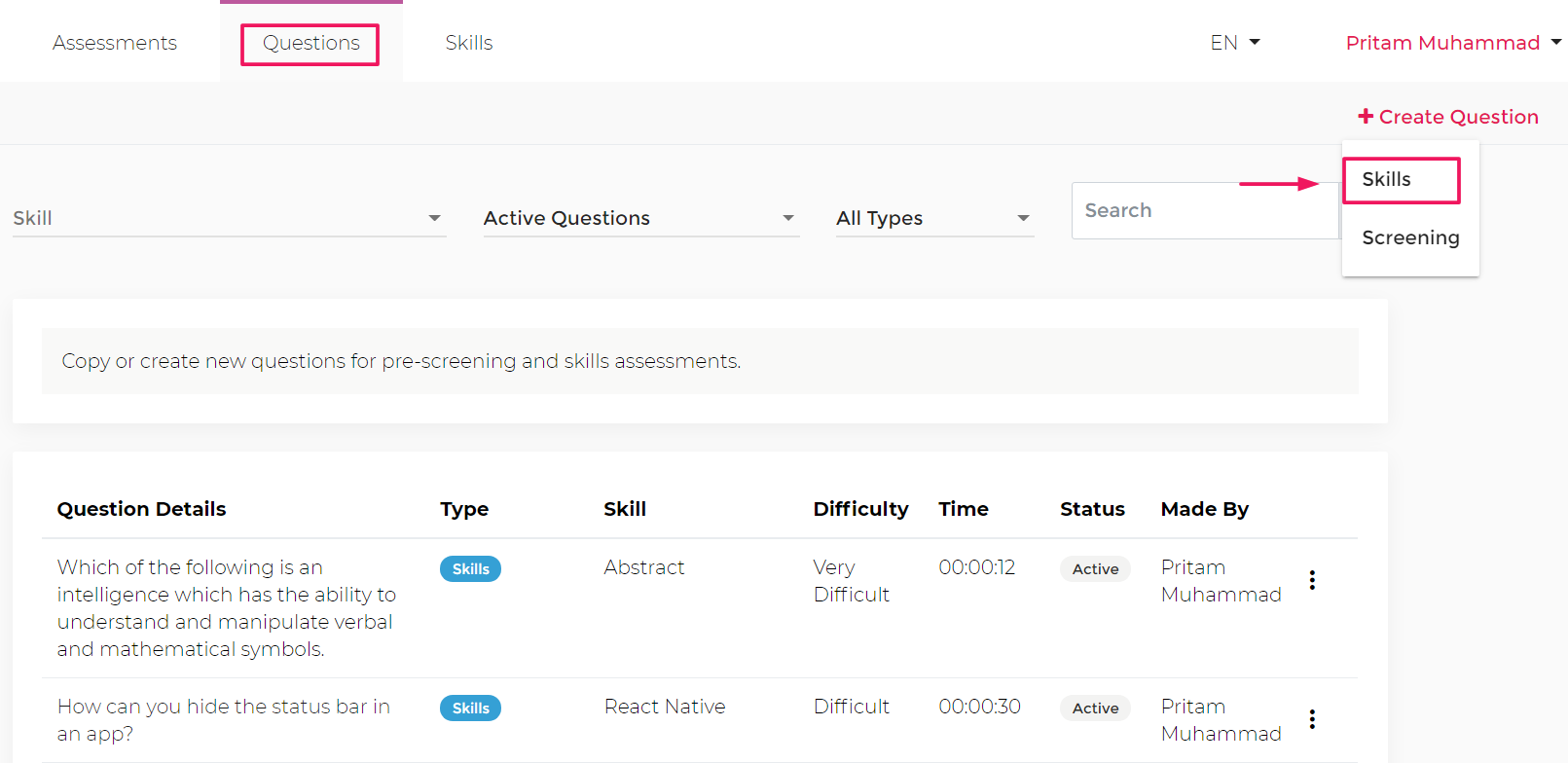Click the Skills badge on the Abstract question
The height and width of the screenshot is (763, 1568).
(470, 569)
